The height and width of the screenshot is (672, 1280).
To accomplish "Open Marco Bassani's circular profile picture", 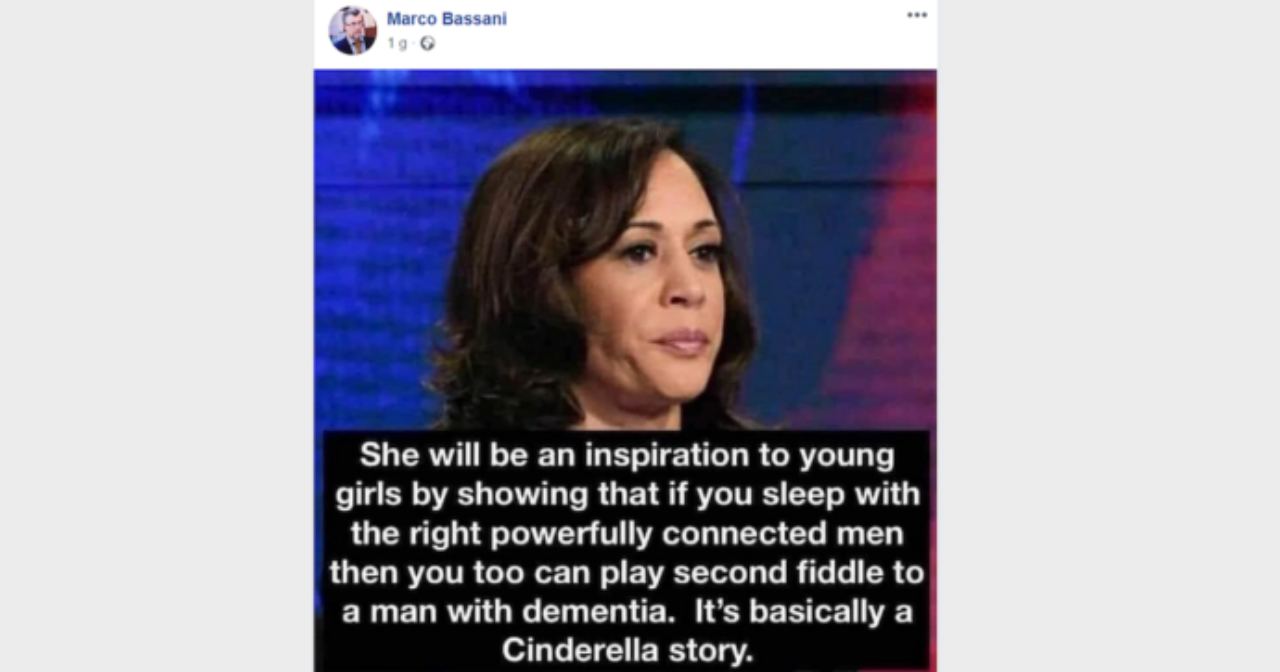I will click(x=352, y=30).
